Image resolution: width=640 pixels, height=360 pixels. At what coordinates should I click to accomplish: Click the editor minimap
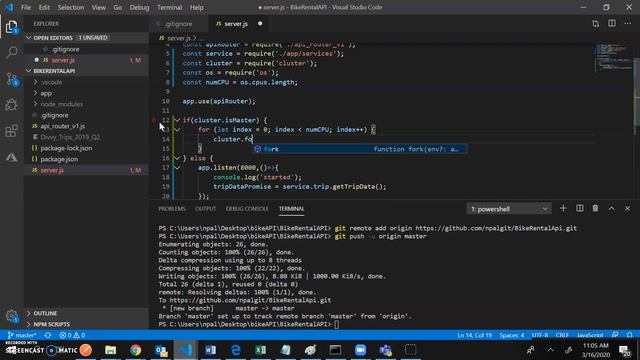pyautogui.click(x=613, y=57)
